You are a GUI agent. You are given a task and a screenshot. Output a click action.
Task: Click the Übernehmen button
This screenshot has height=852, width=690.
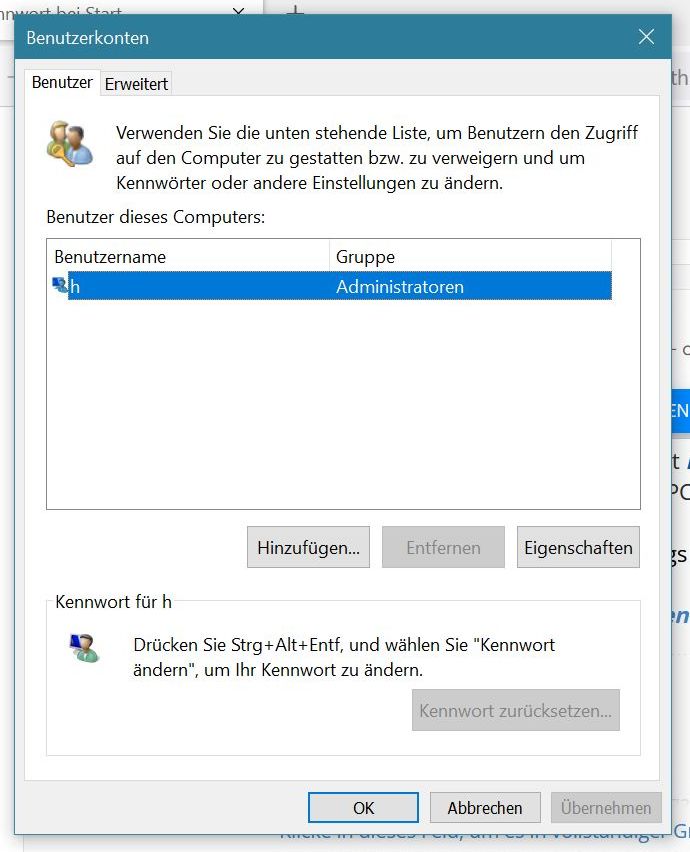pos(606,807)
